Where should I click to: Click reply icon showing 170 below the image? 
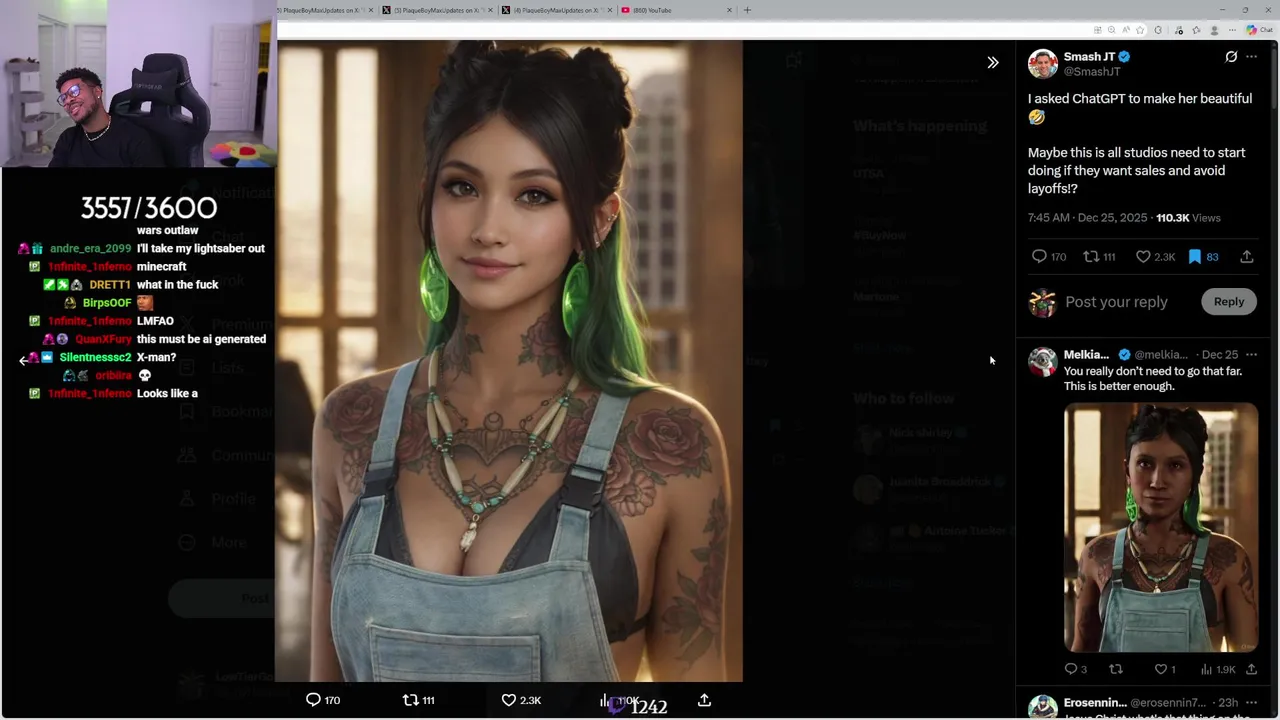(x=323, y=700)
